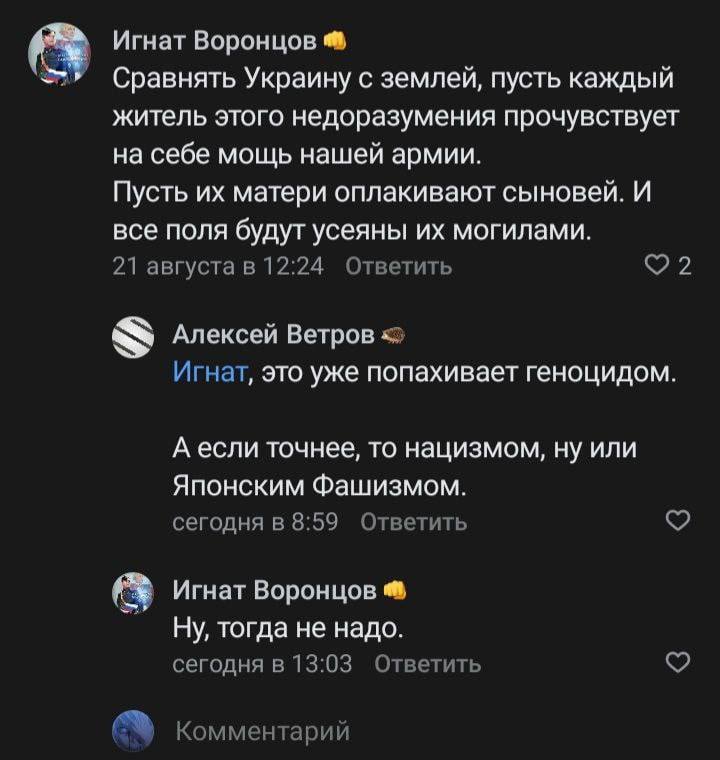The height and width of the screenshot is (760, 720).
Task: Click the status emoji beside Алексей Ветров
Action: (x=393, y=334)
